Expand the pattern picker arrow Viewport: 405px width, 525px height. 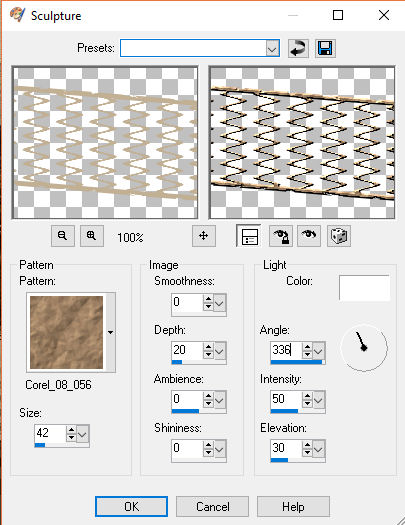coord(110,332)
